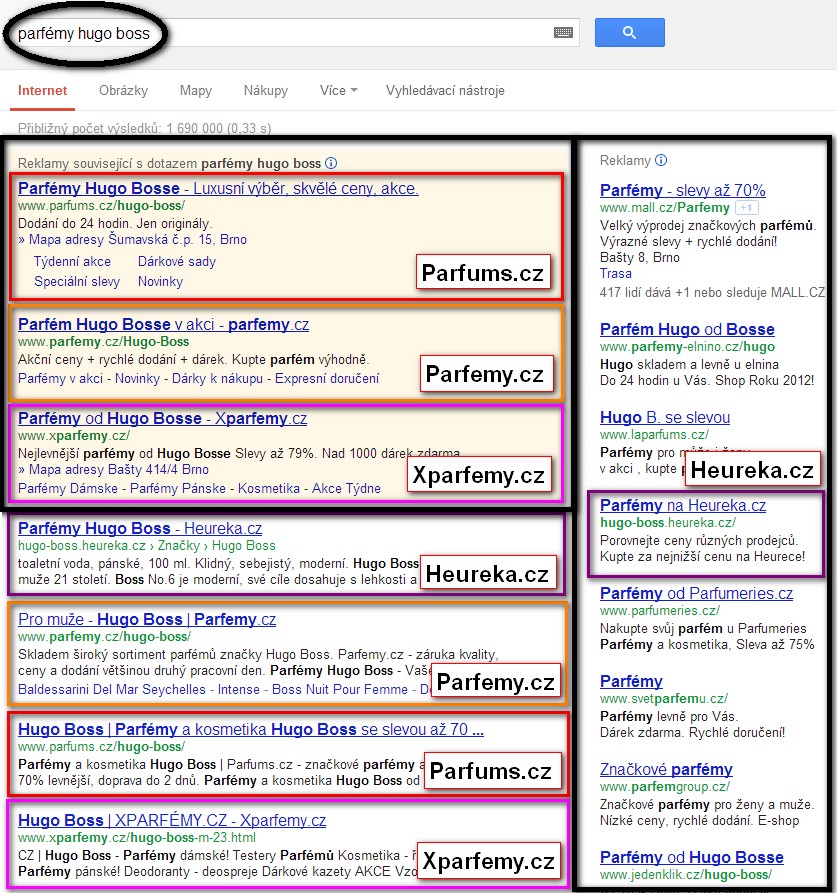This screenshot has width=837, height=893.
Task: Click breadcrumb hugo-boss.heureka.cz › Značky › Hugo Boss
Action: point(146,545)
